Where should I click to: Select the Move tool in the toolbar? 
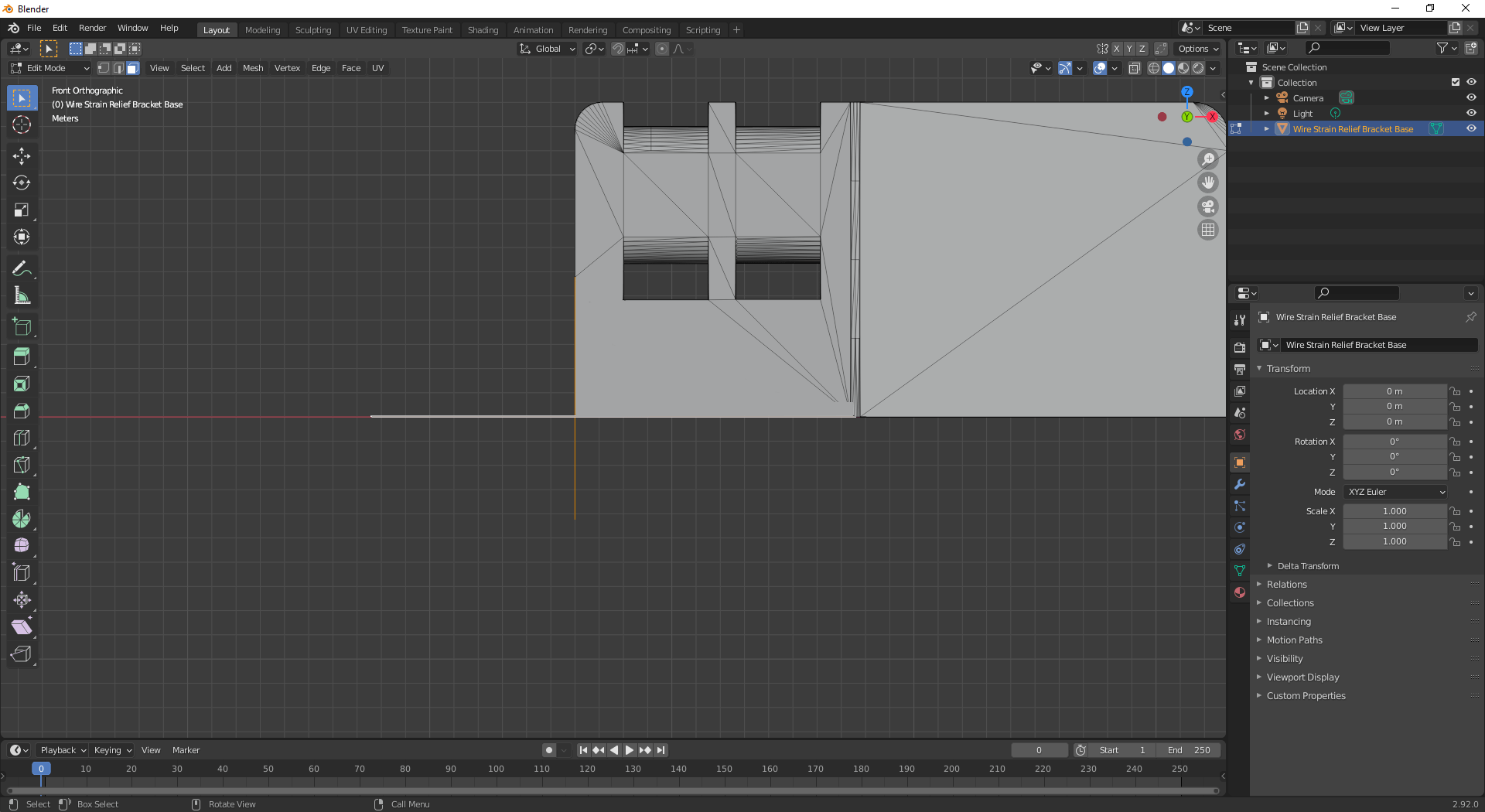(21, 156)
